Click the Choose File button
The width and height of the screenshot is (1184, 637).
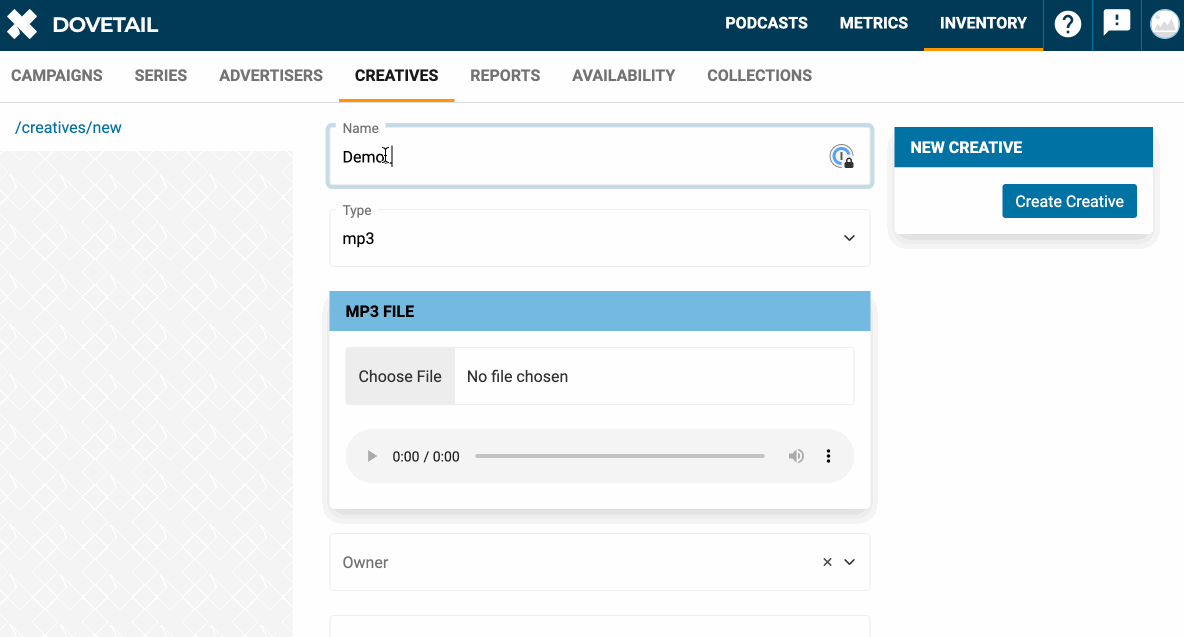coord(400,377)
